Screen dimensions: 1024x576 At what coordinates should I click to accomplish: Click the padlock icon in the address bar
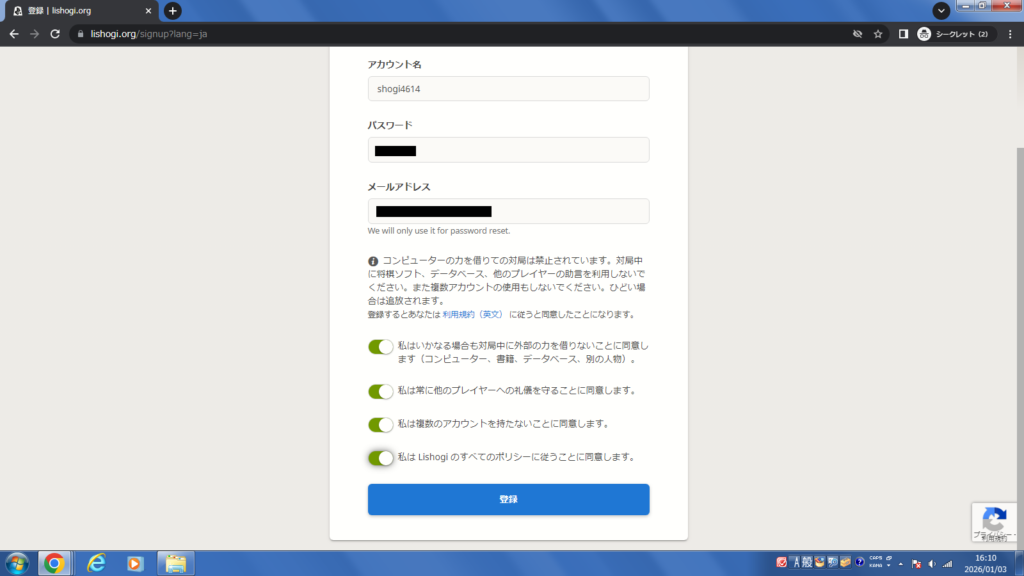tap(78, 33)
